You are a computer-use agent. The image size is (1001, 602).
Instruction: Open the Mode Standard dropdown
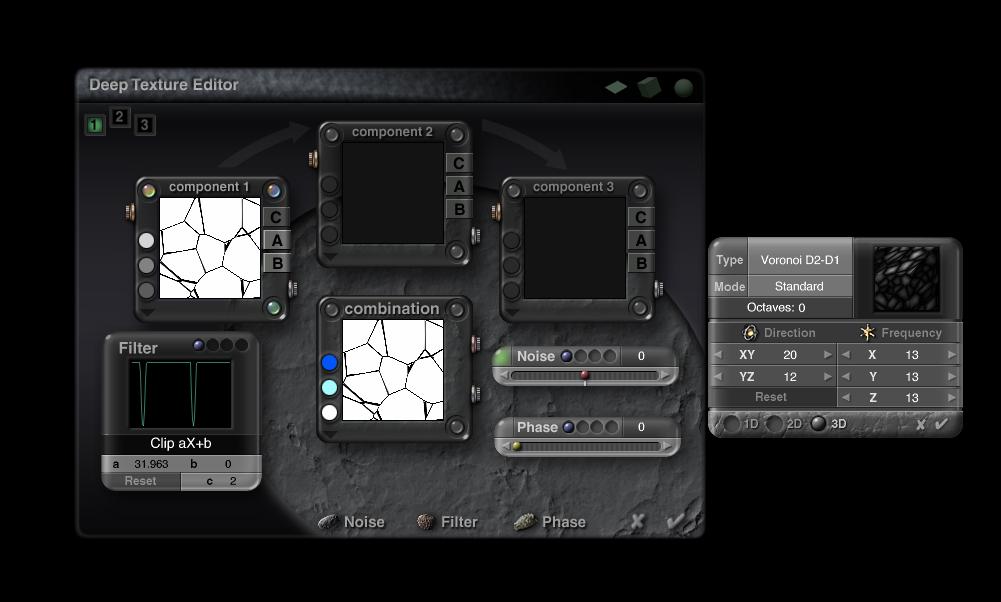pyautogui.click(x=799, y=286)
